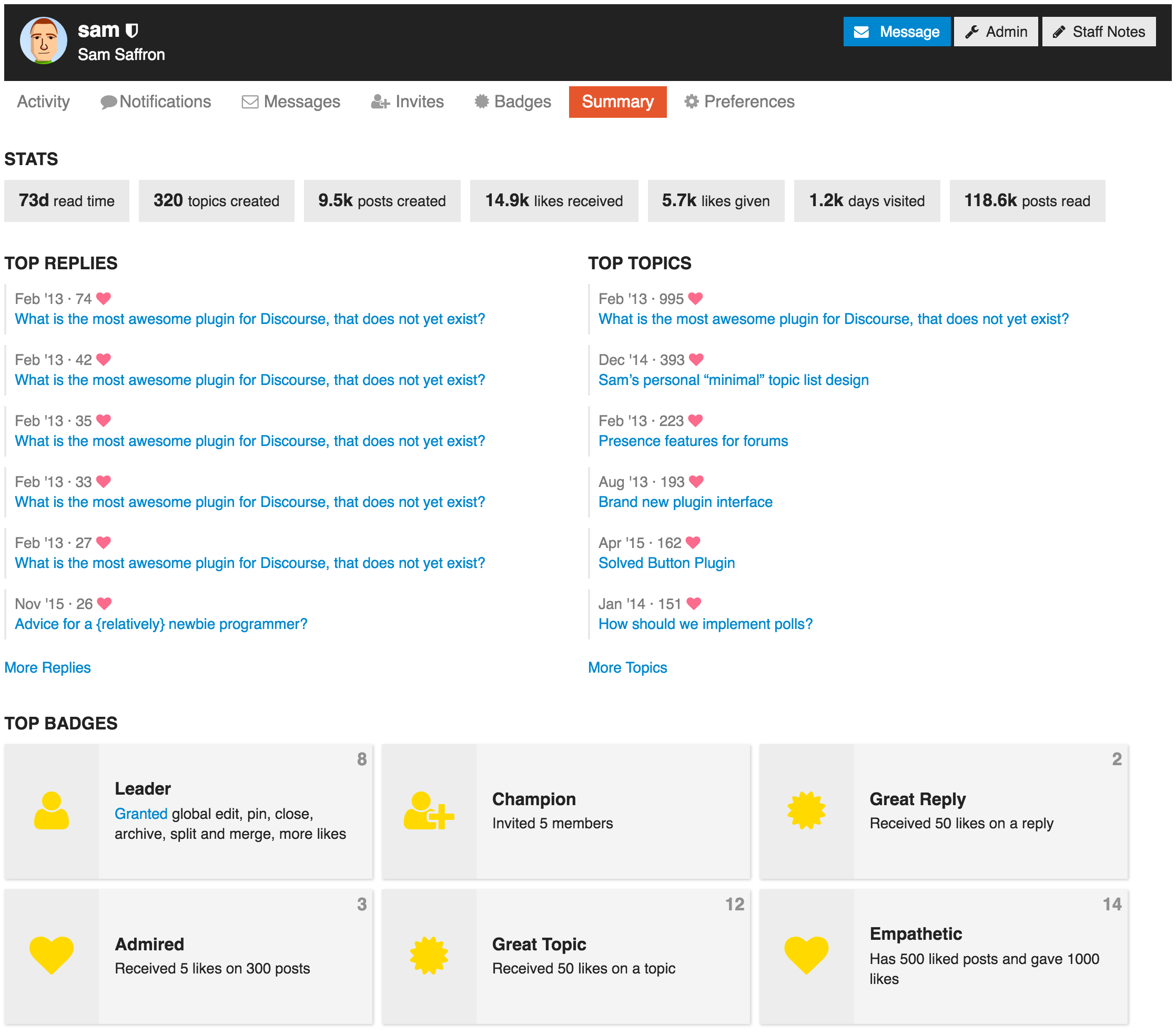
Task: Open the Solved Button Plugin topic
Action: click(x=666, y=563)
